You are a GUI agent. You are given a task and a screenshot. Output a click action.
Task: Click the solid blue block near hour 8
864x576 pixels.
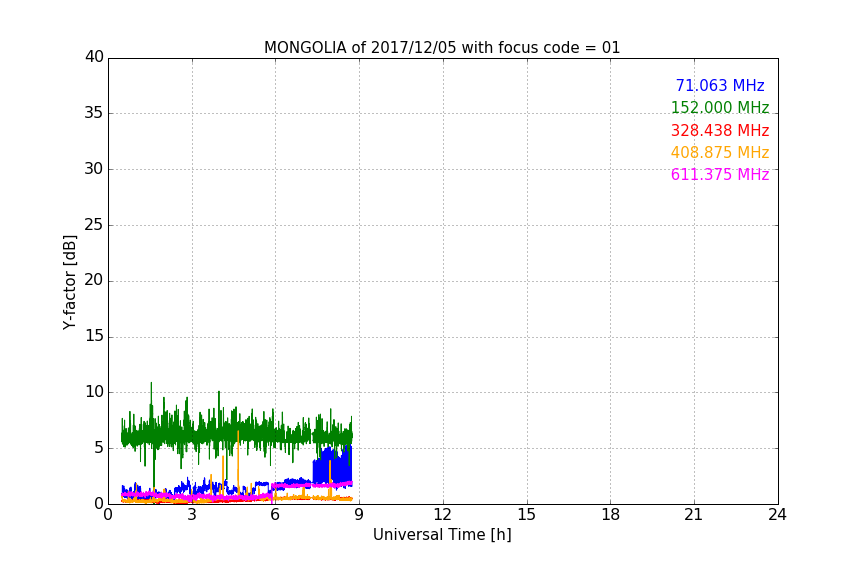[332, 466]
